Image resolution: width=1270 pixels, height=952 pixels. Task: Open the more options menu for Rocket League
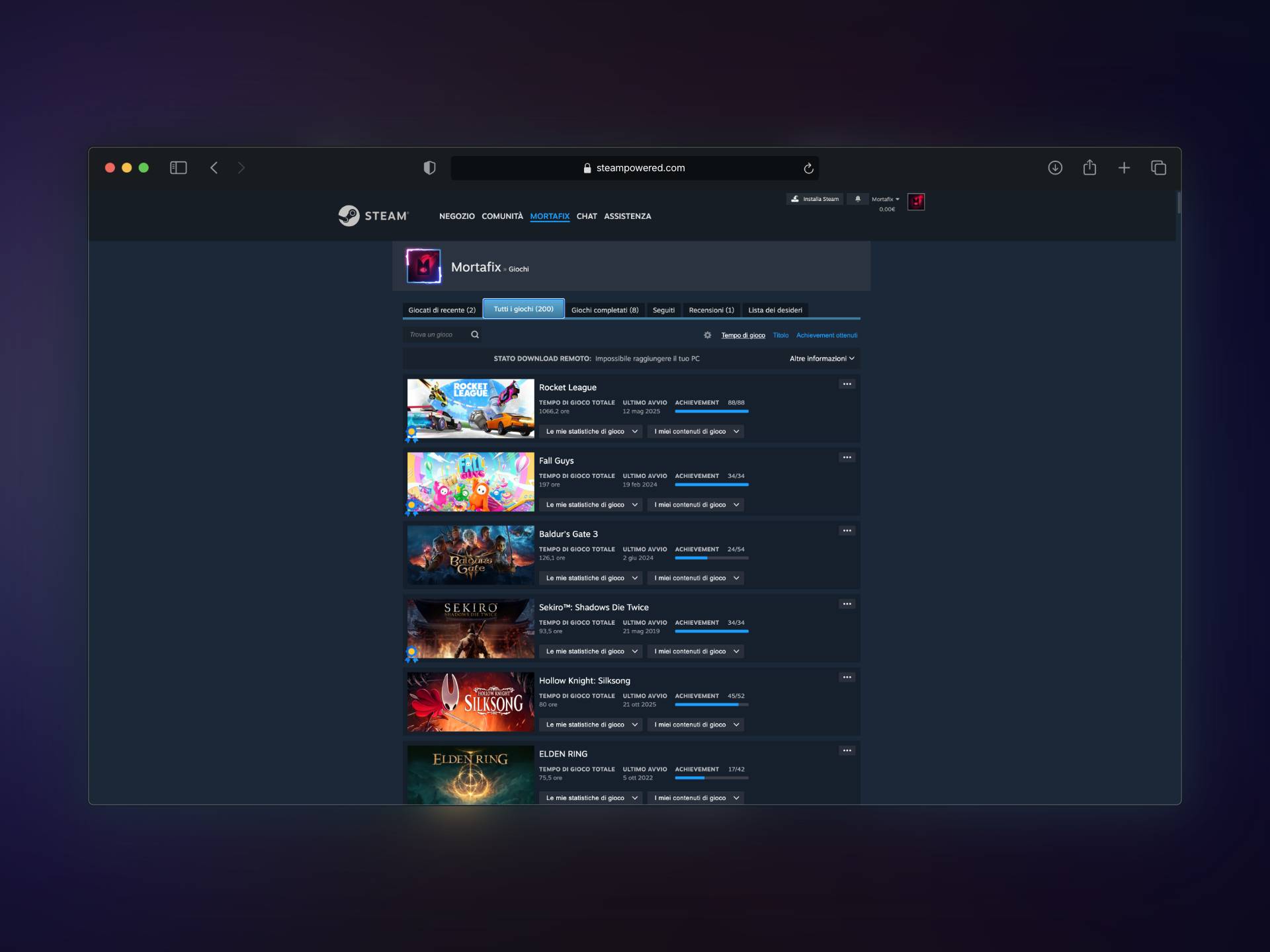click(x=847, y=384)
